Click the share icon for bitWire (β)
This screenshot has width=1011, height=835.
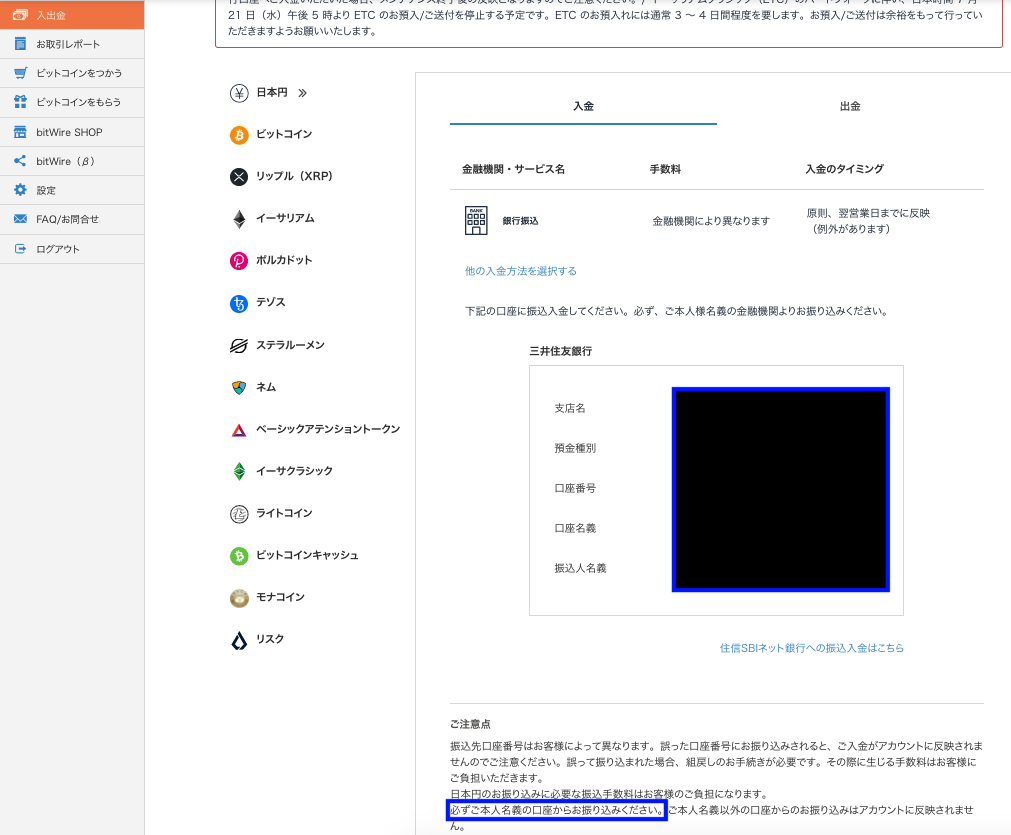tap(20, 161)
